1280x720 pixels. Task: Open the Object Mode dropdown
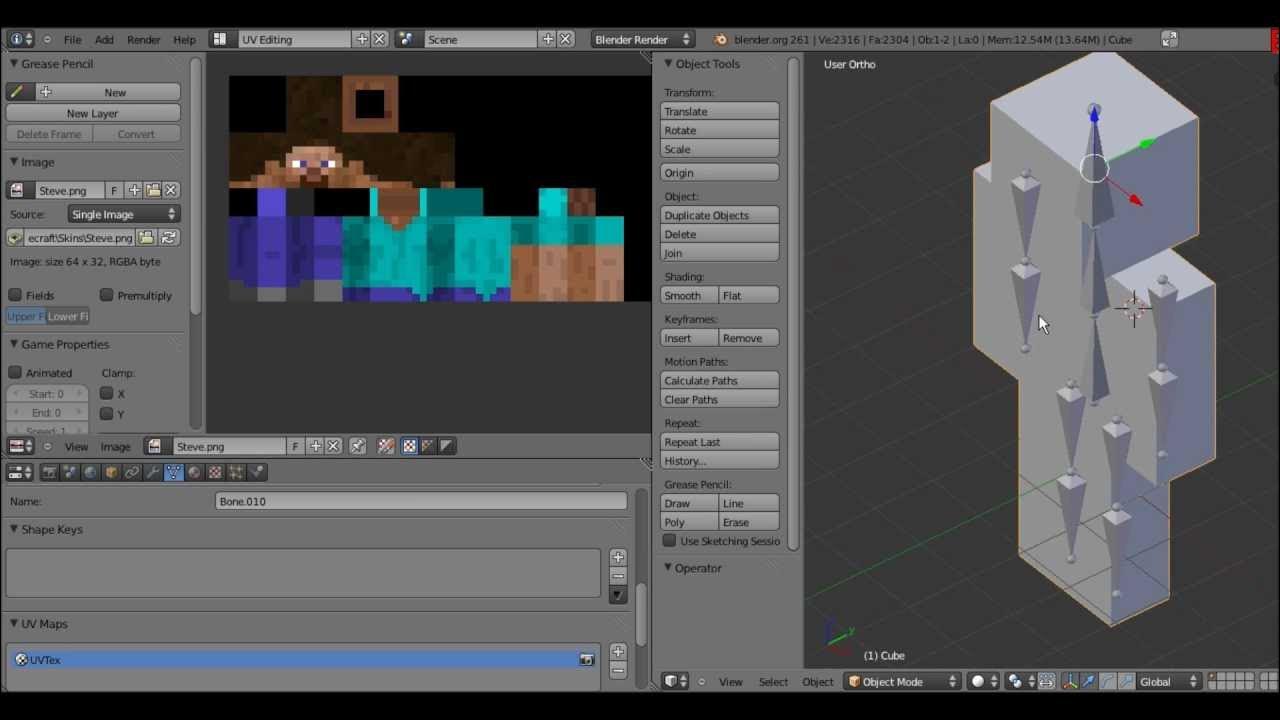tap(901, 681)
